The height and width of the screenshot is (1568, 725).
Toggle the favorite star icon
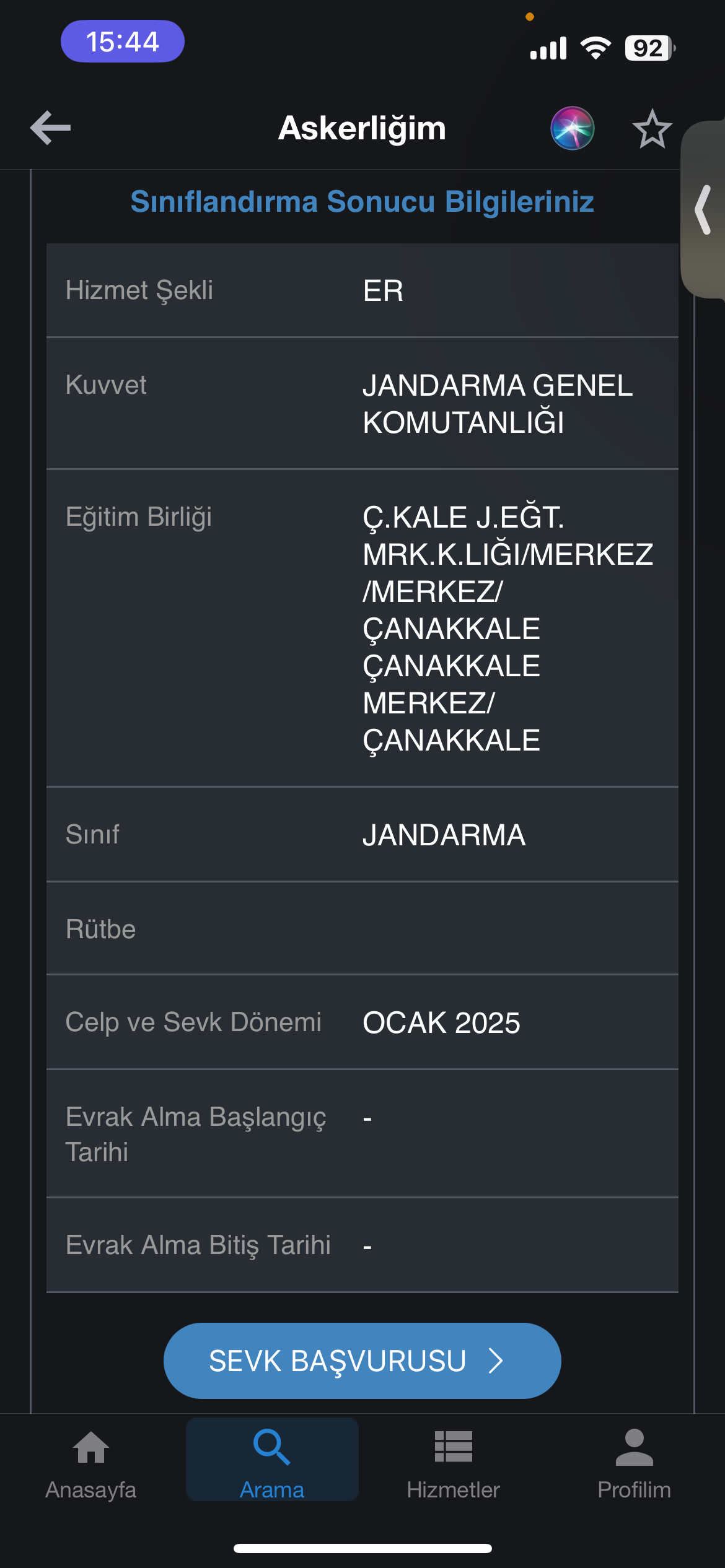pyautogui.click(x=652, y=128)
